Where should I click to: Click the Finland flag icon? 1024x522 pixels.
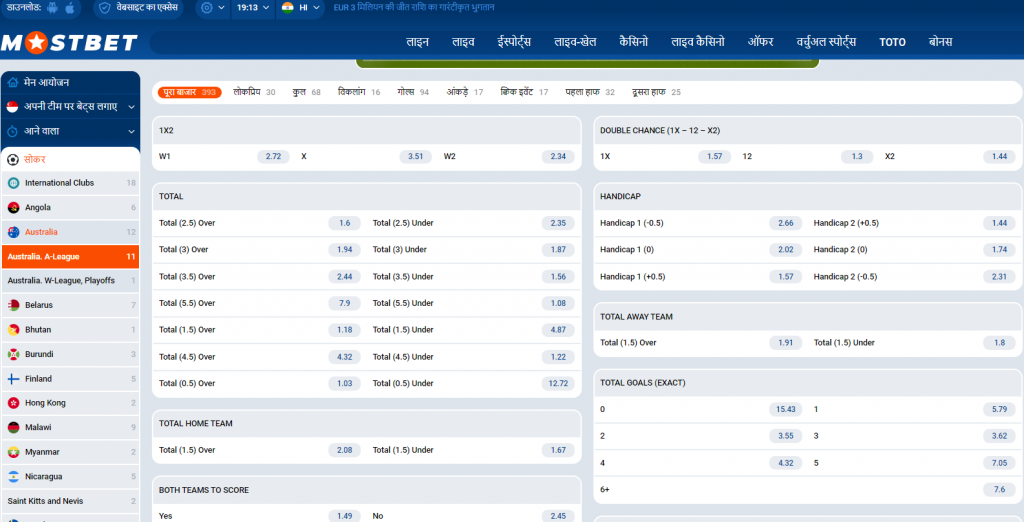(x=13, y=379)
